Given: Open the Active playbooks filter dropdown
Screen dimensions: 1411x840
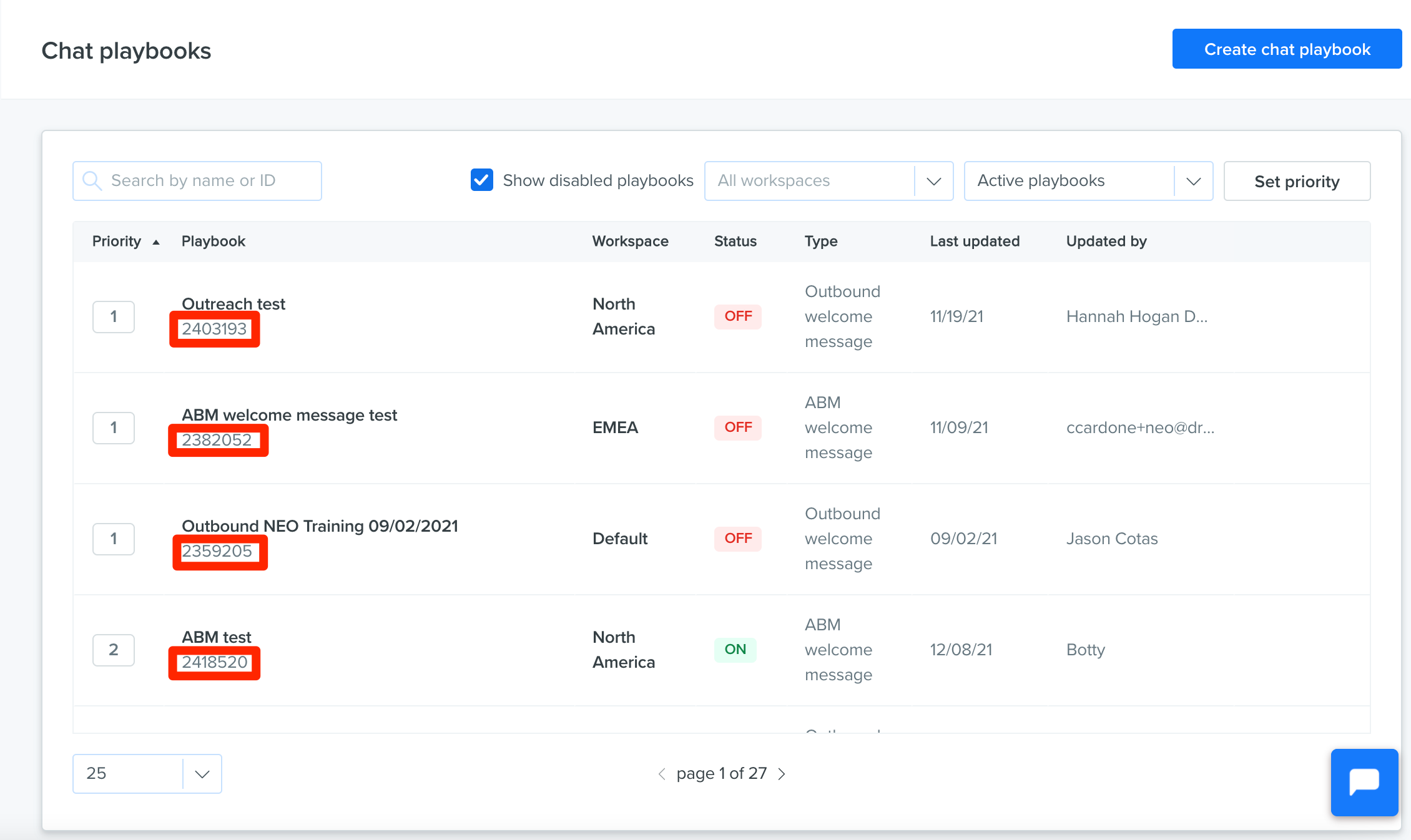Looking at the screenshot, I should point(1088,181).
